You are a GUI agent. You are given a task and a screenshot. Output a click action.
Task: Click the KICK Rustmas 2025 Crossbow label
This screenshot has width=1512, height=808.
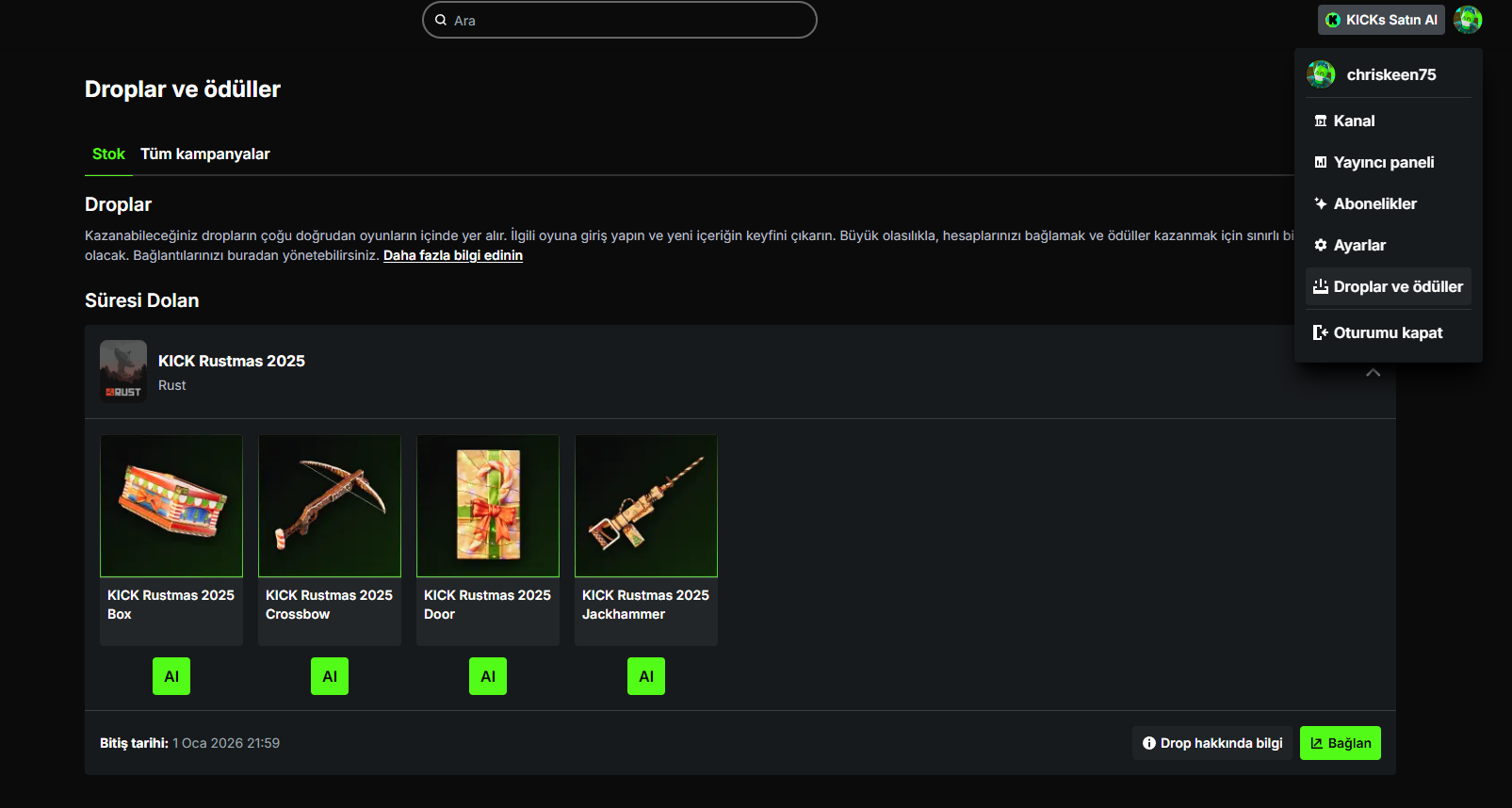click(329, 605)
